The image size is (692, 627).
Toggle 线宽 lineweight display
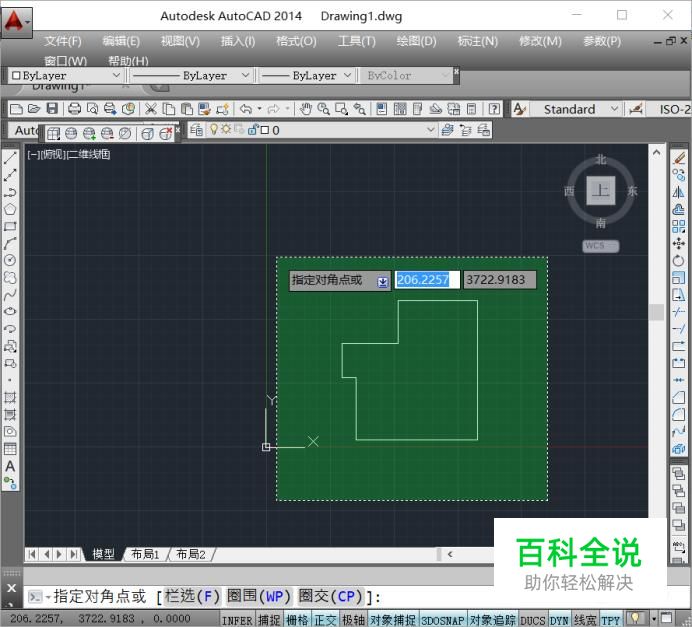(585, 620)
